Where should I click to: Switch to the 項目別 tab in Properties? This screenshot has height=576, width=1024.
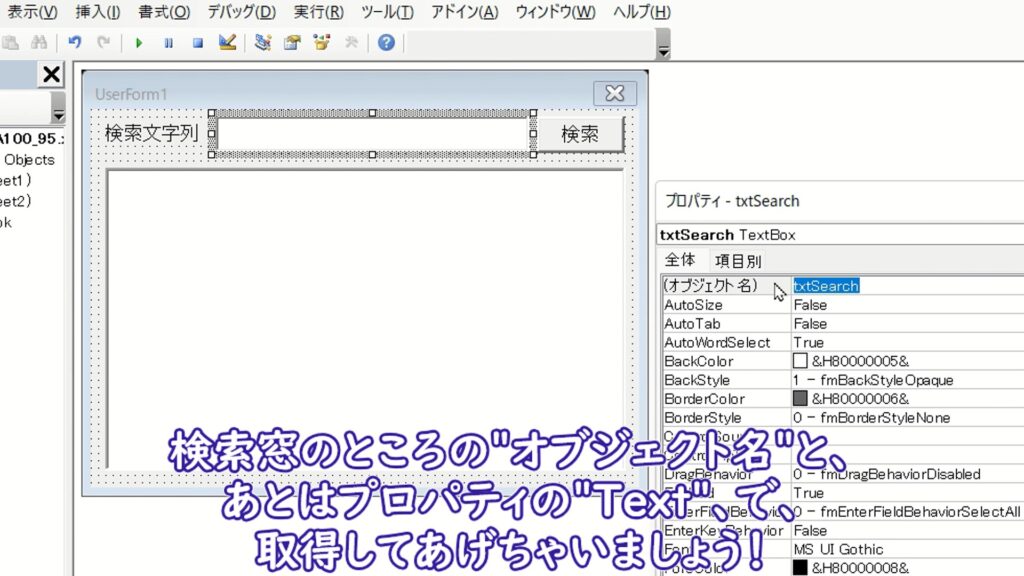(737, 261)
